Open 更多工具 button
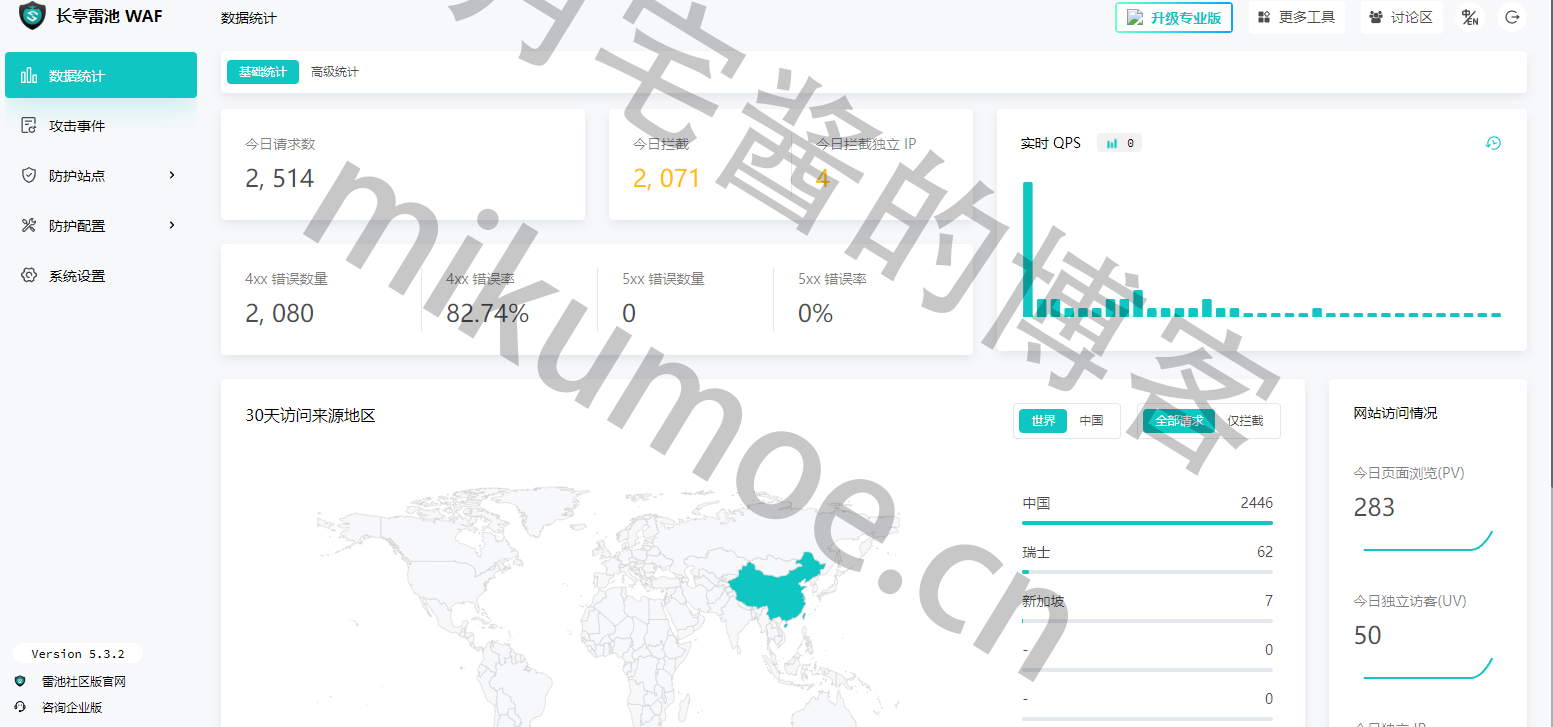Image resolution: width=1553 pixels, height=727 pixels. click(x=1297, y=17)
